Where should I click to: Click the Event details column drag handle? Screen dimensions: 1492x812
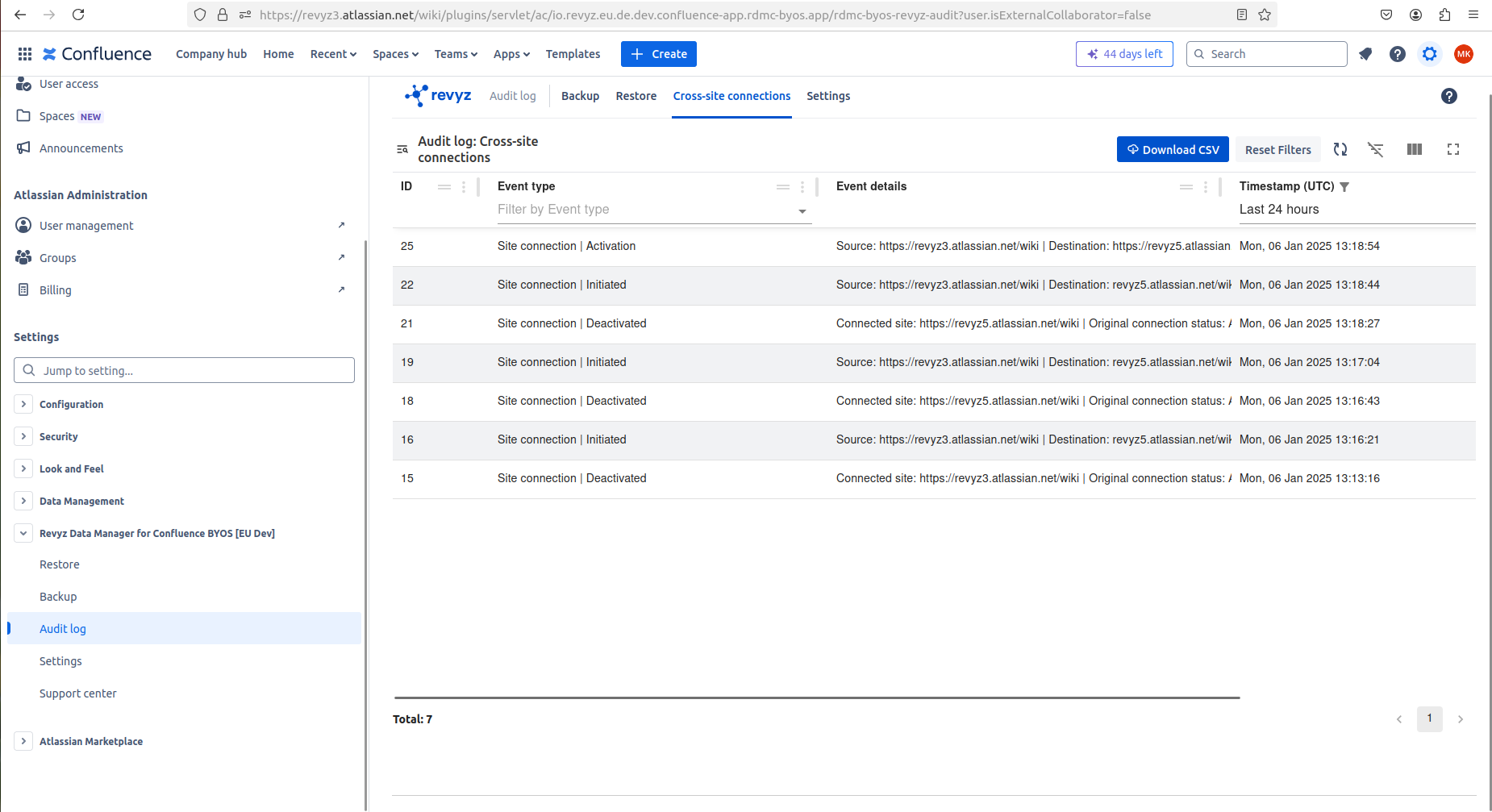click(1186, 187)
